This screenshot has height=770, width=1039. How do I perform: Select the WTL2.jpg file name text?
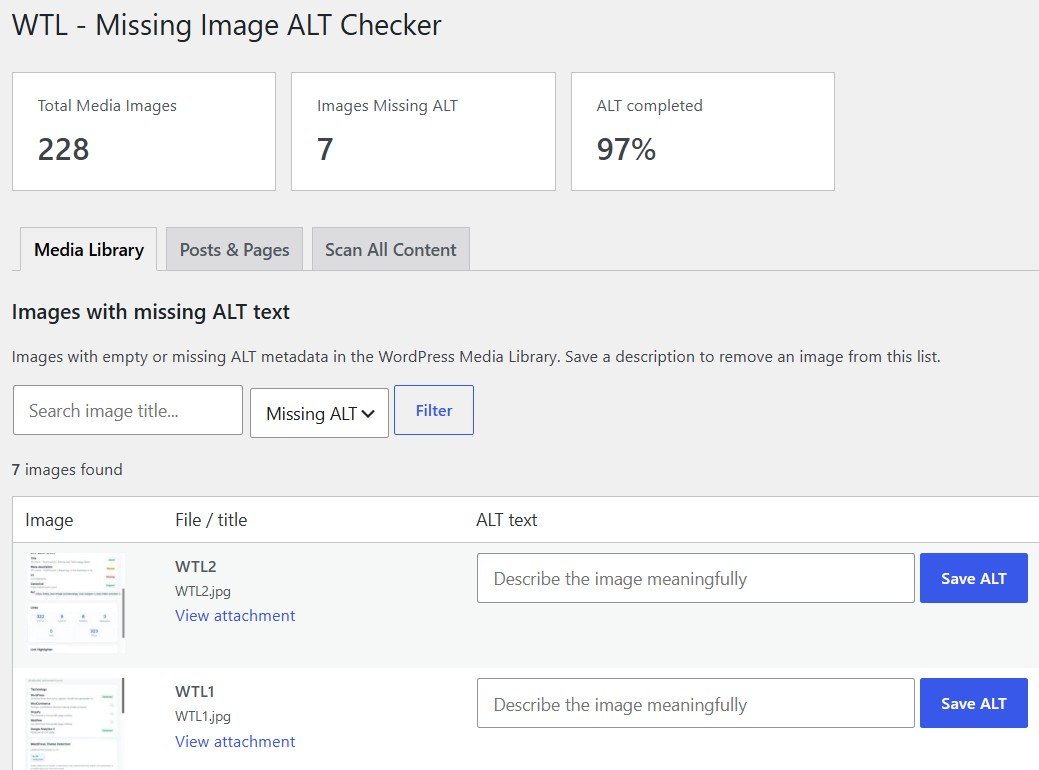tap(203, 591)
